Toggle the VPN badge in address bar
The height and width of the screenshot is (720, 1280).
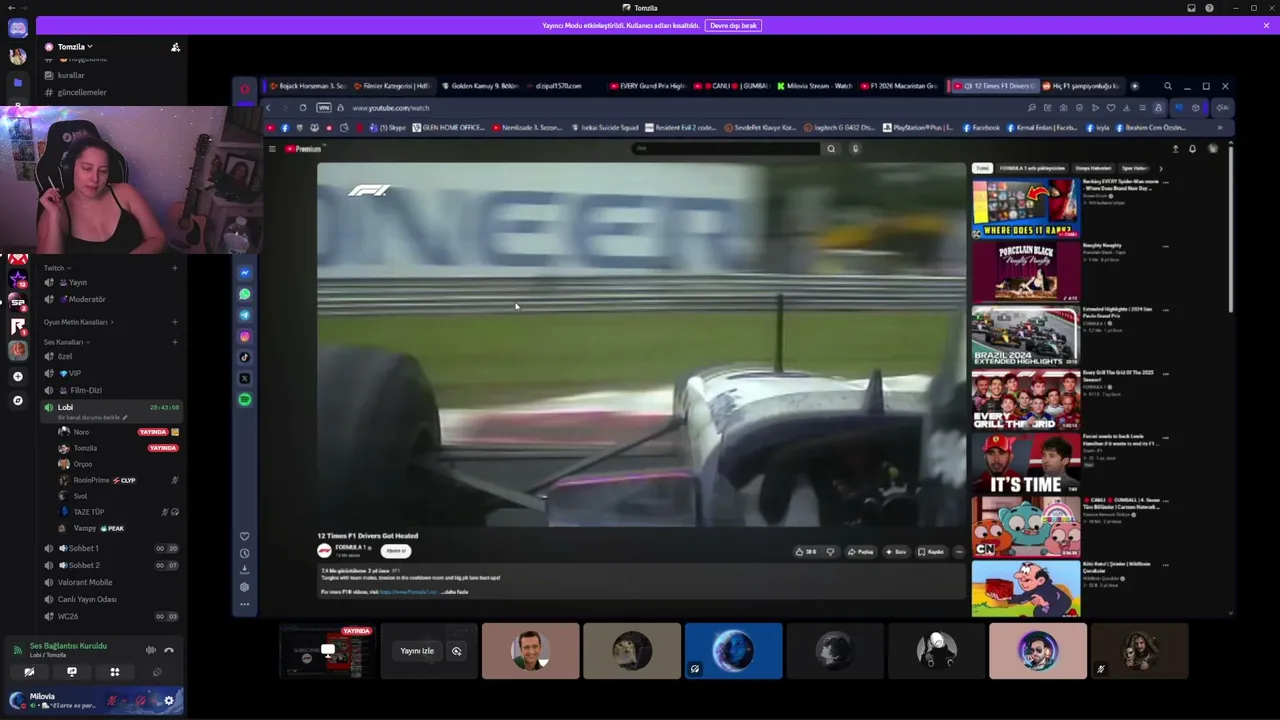pos(323,108)
